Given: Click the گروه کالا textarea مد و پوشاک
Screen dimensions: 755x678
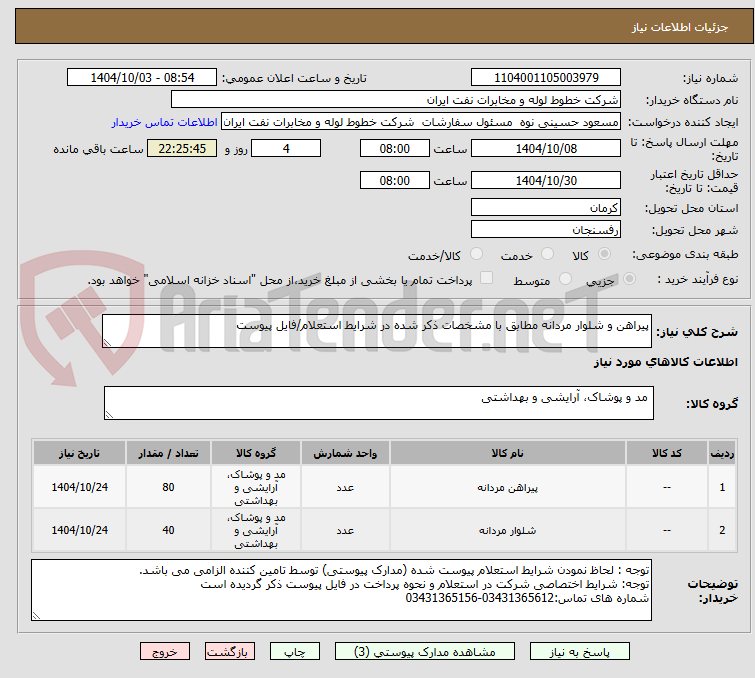Looking at the screenshot, I should click(378, 403).
